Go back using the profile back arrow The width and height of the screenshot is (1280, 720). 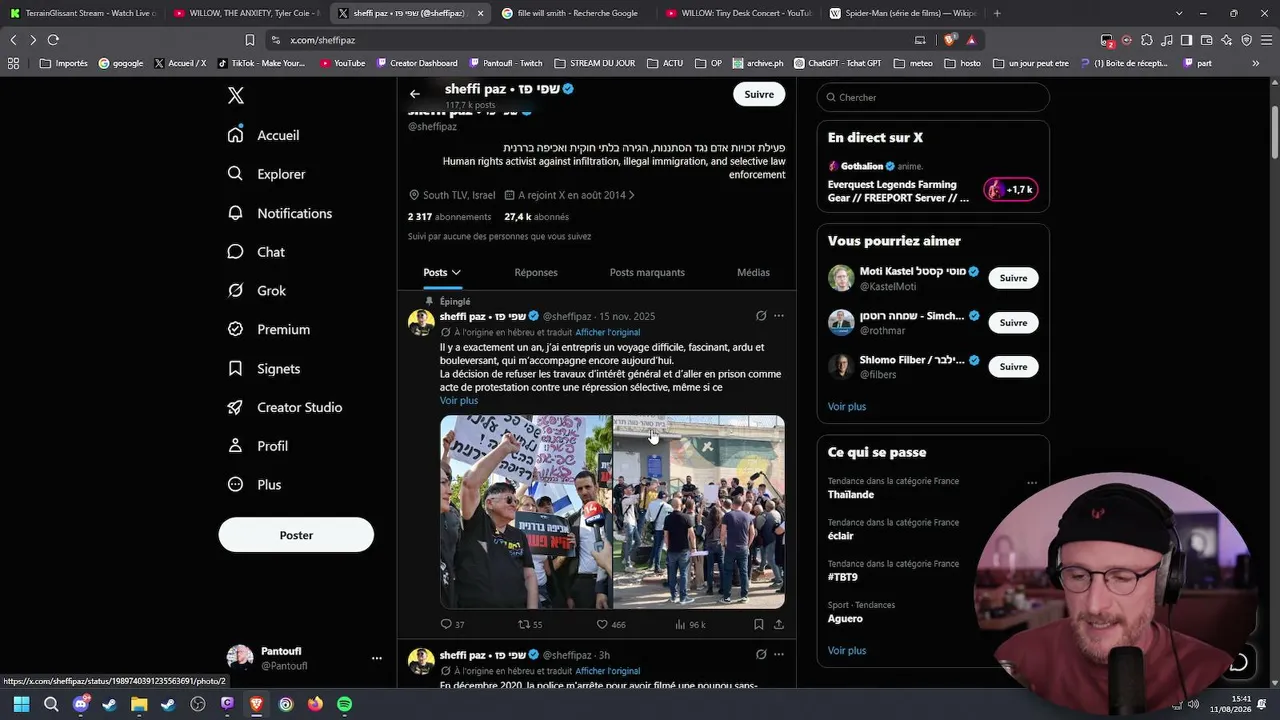415,94
